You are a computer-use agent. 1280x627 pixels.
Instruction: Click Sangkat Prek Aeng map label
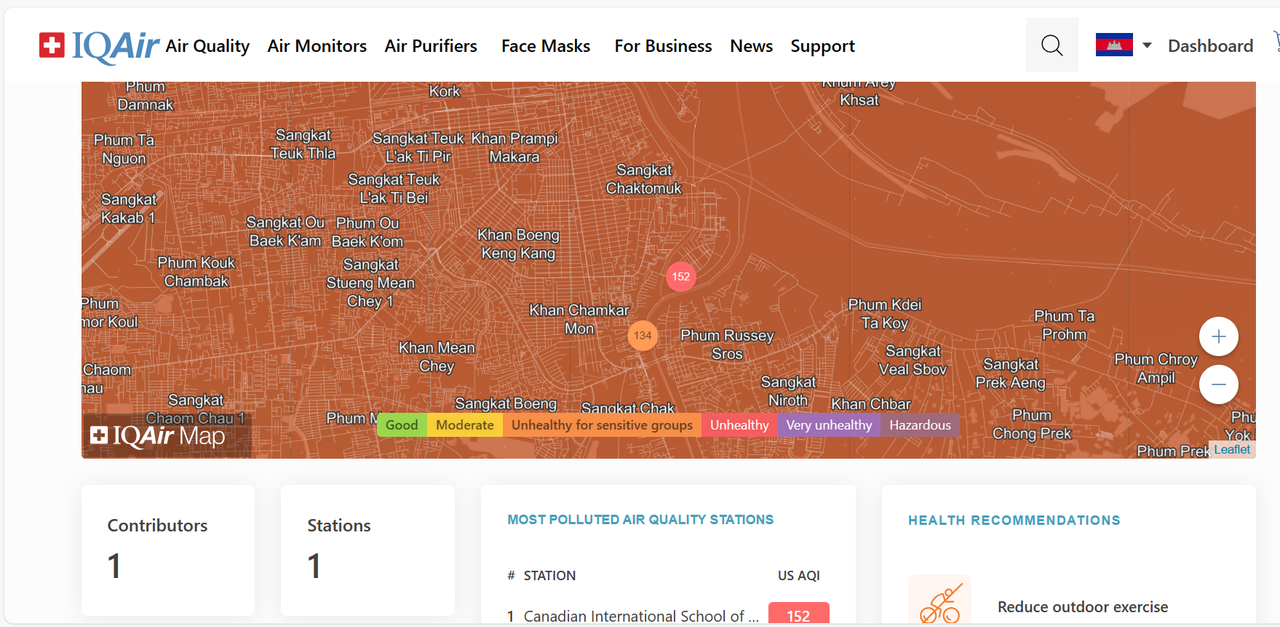pyautogui.click(x=1011, y=373)
